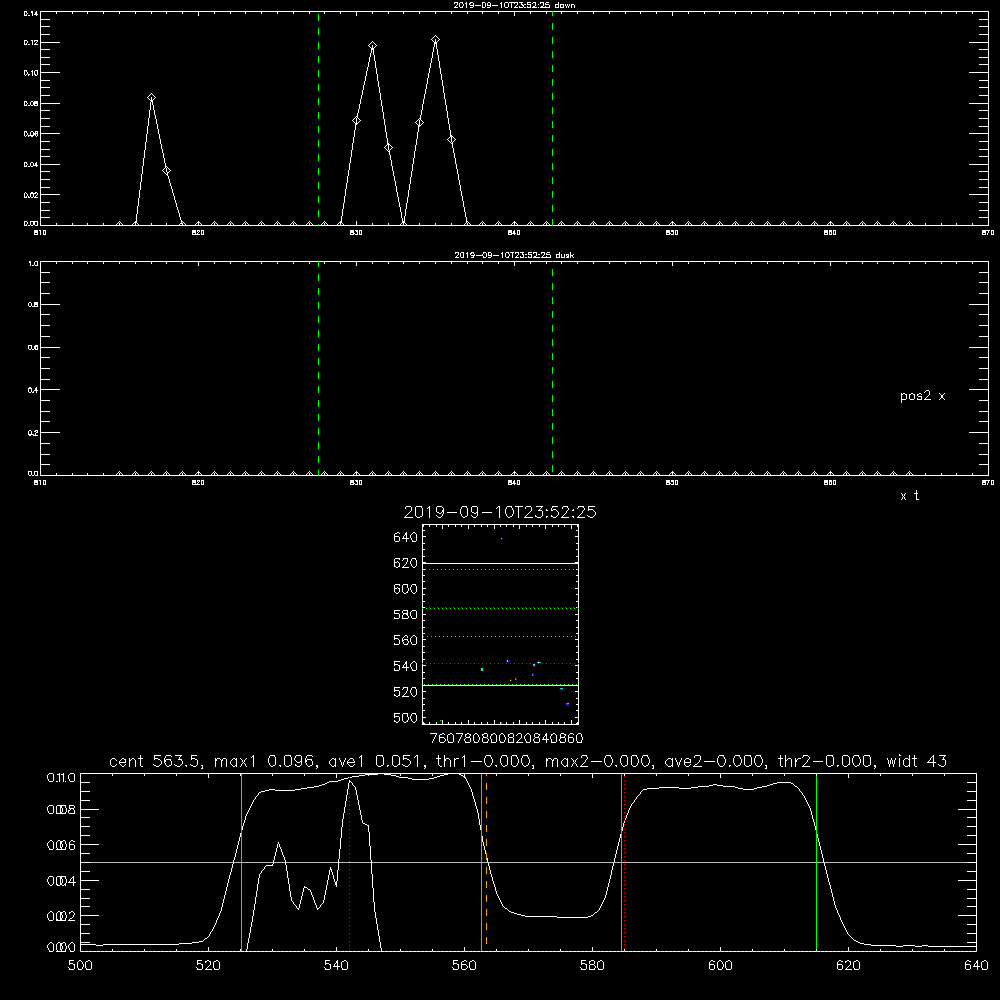This screenshot has height=1000, width=1000.
Task: Click the timestamp title above the small scatter plot
Action: [x=500, y=512]
